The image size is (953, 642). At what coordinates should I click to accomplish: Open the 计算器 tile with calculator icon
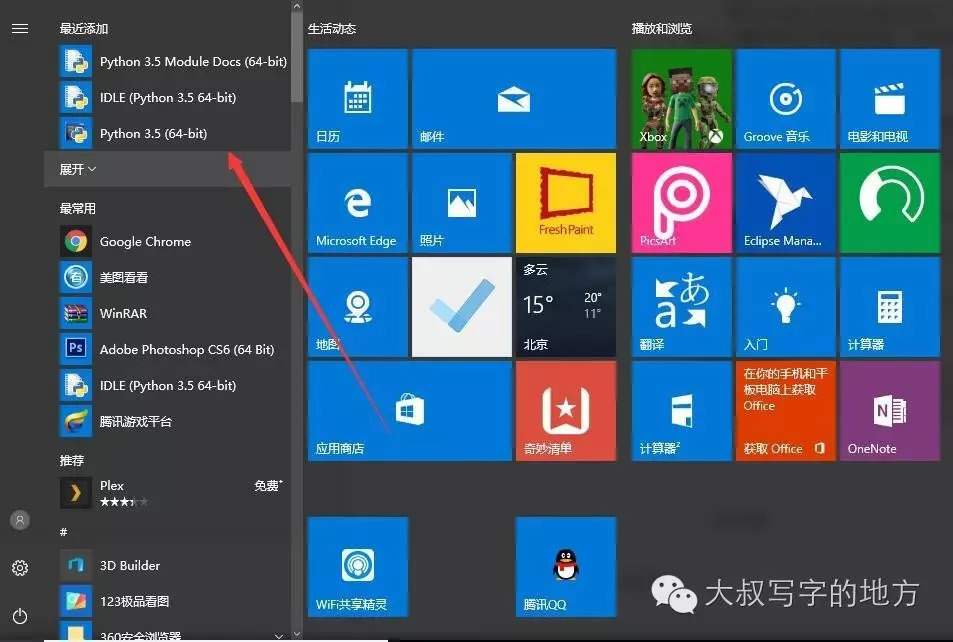890,307
